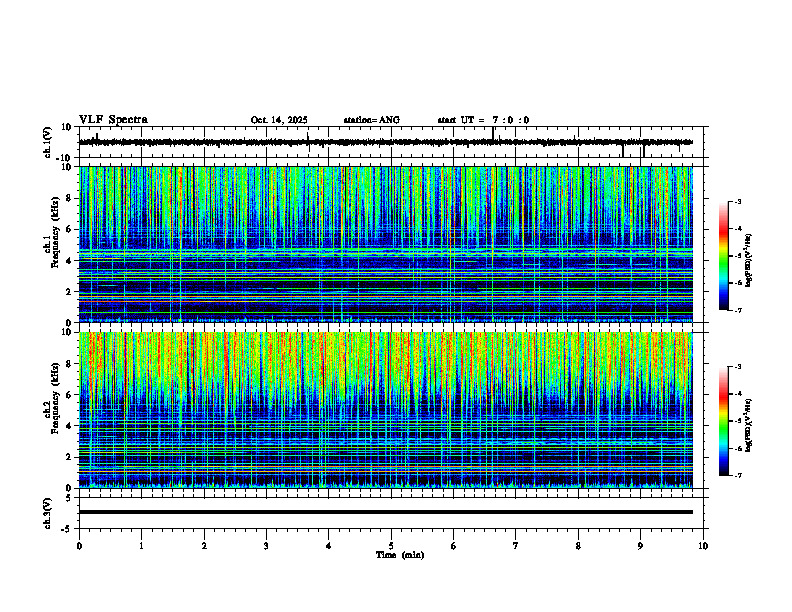Click the "8" kHz tick on ch.1 spectrogram
The image size is (792, 612).
(x=70, y=198)
